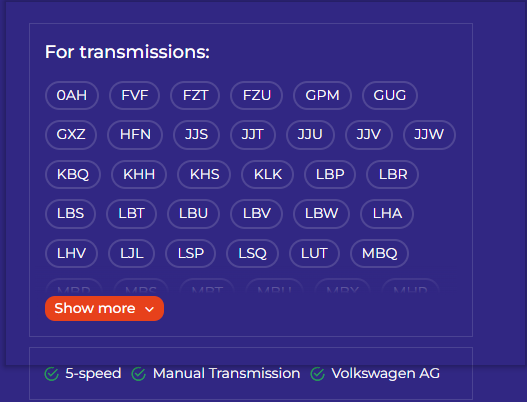
Task: Click green checkmark beside Volkswagen AG
Action: pos(317,374)
